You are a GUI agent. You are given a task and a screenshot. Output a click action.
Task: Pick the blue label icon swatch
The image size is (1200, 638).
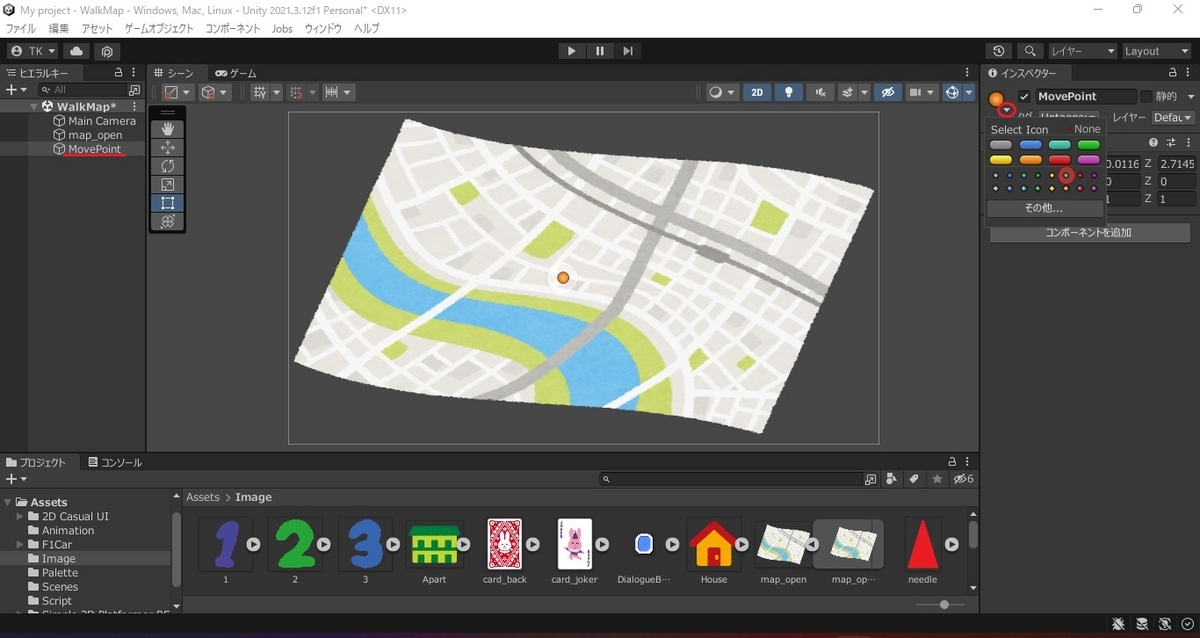[1030, 145]
